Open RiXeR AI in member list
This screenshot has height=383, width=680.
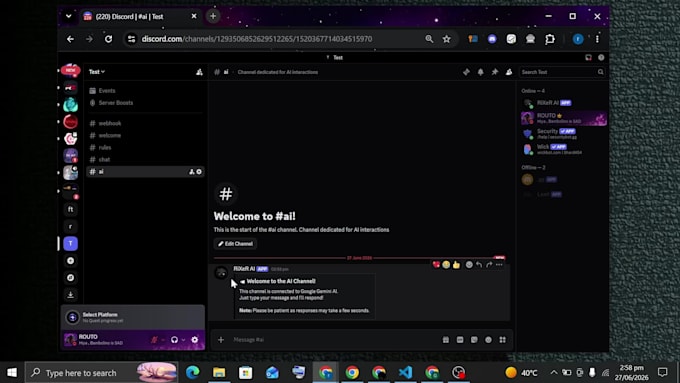point(564,103)
